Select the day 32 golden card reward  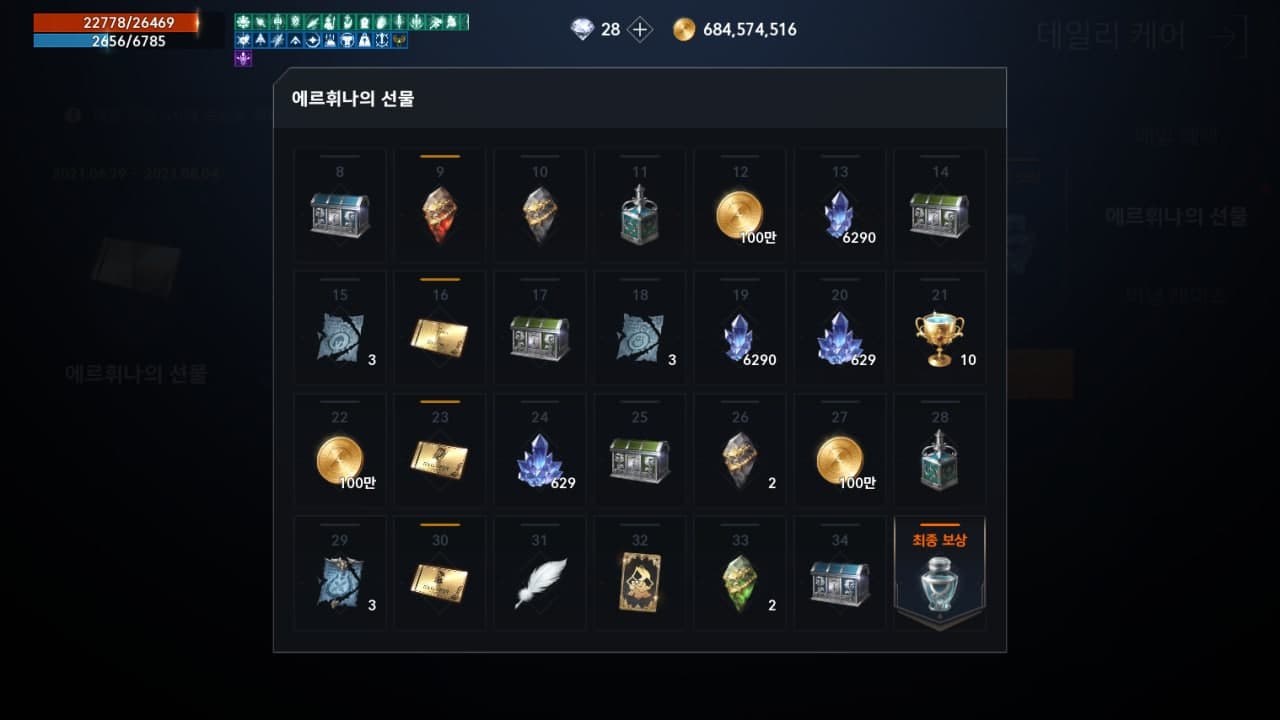(x=640, y=574)
